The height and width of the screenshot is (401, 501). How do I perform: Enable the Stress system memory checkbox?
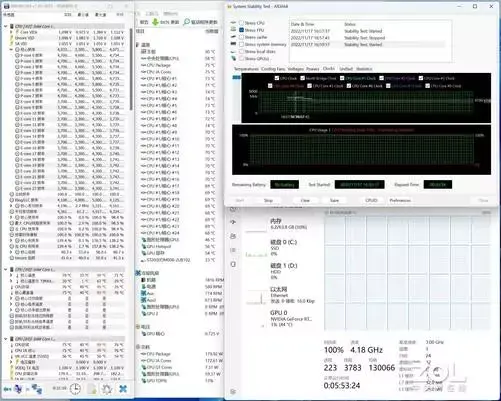click(x=241, y=44)
